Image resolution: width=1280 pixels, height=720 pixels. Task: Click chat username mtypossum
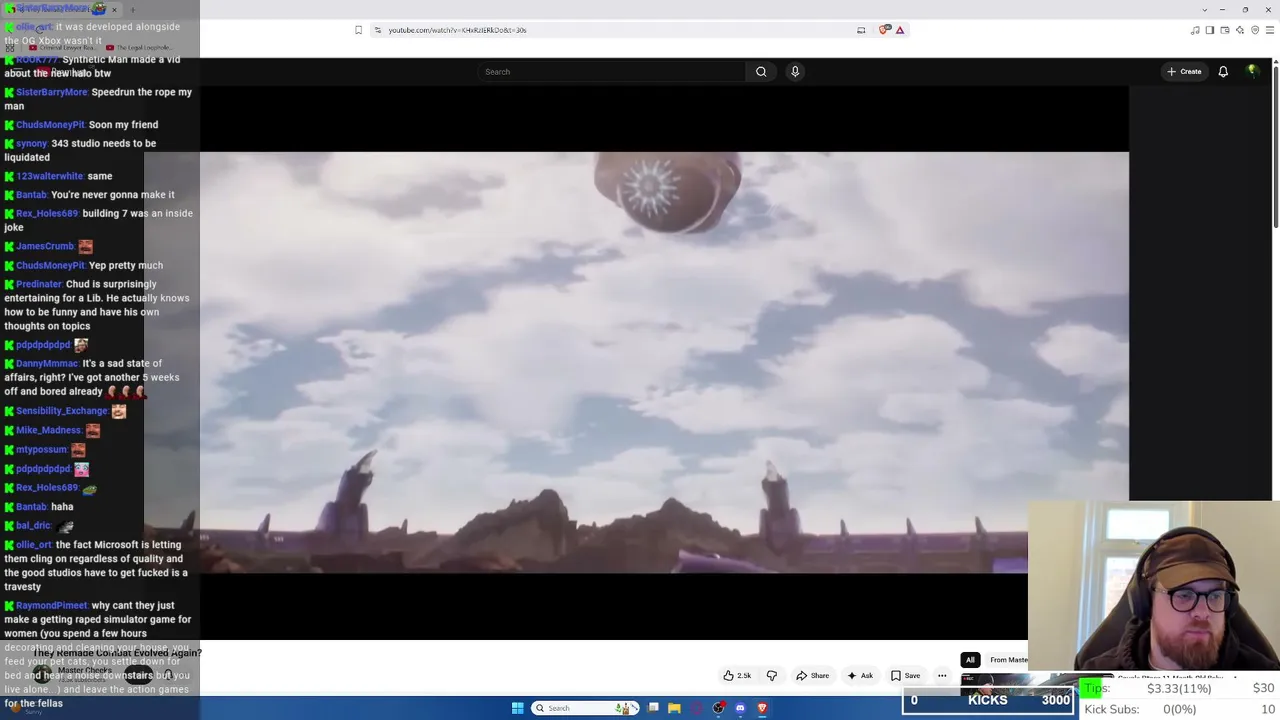click(42, 450)
